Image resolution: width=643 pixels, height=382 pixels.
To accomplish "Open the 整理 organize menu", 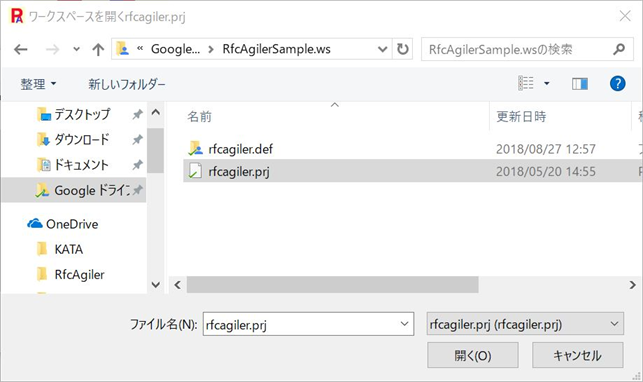I will click(x=38, y=84).
